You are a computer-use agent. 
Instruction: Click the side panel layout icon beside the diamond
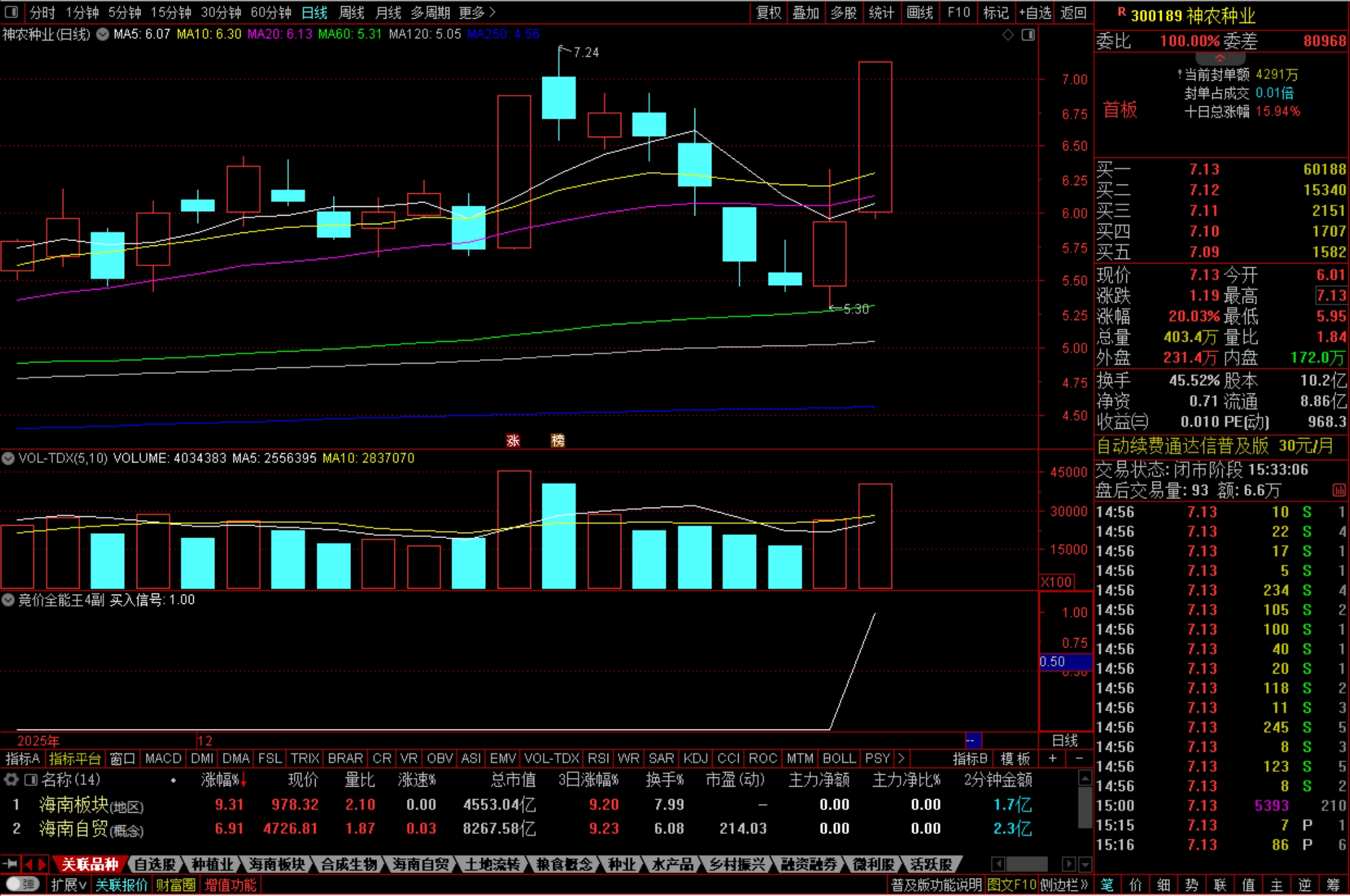(1028, 35)
